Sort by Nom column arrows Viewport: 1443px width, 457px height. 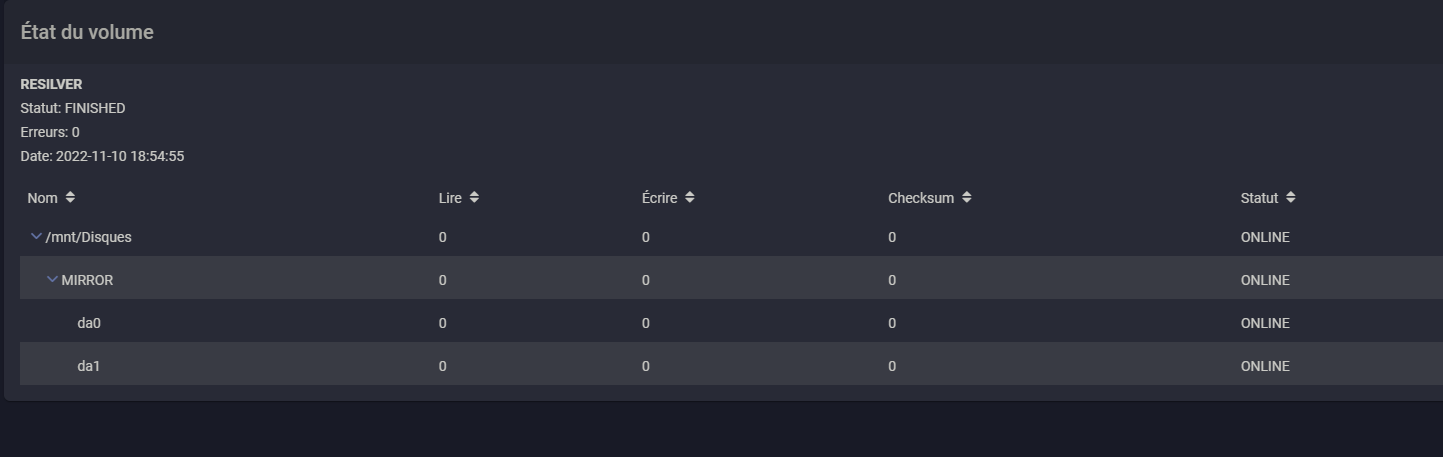(70, 198)
